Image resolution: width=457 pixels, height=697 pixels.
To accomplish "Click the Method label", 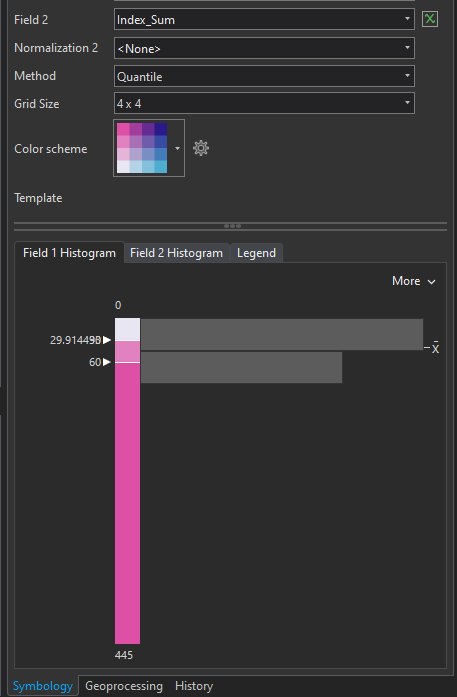I will click(35, 76).
